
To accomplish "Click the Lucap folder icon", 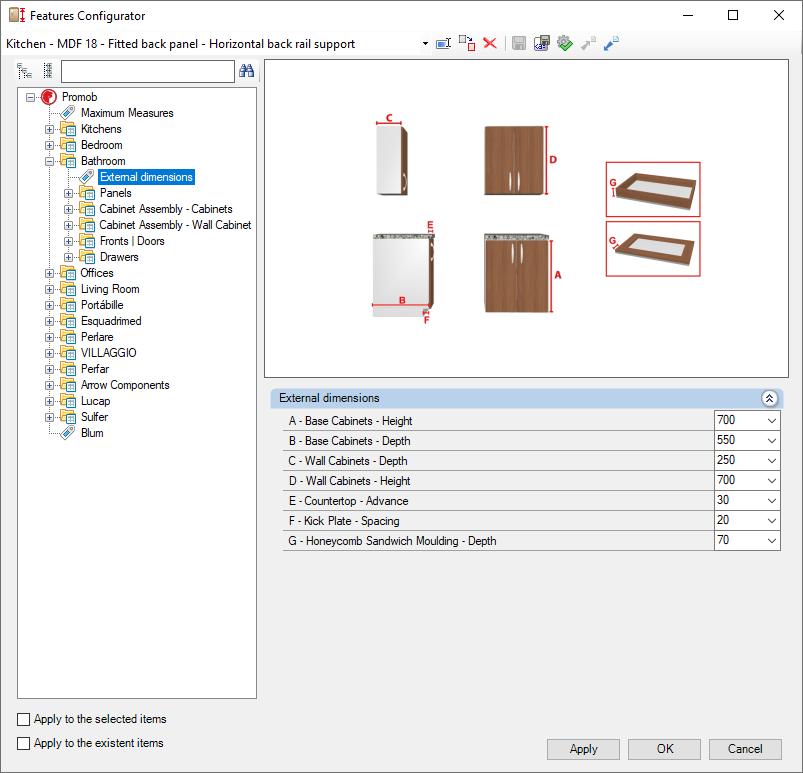I will pos(68,401).
